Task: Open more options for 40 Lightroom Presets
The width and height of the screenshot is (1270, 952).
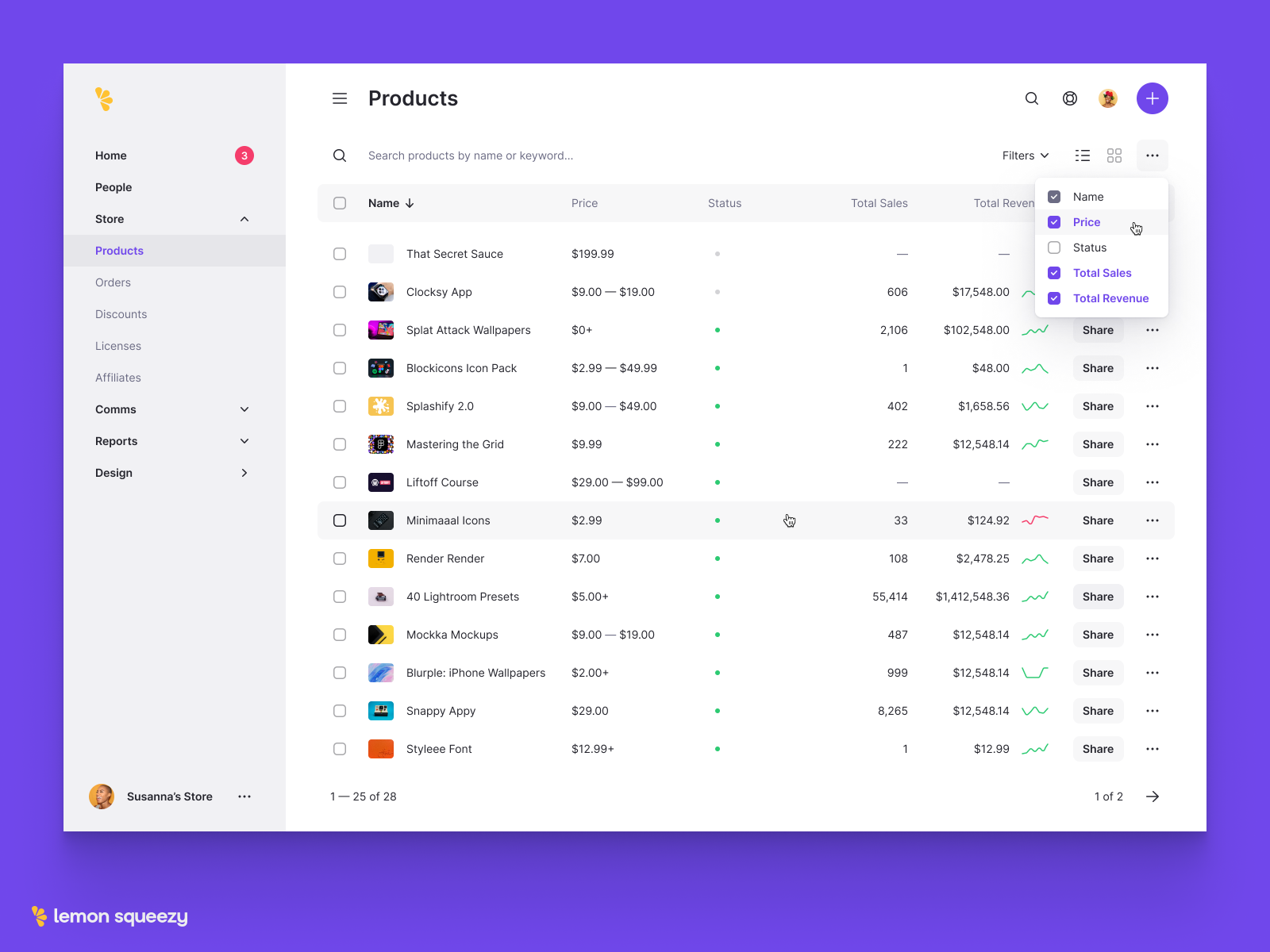Action: (x=1153, y=597)
